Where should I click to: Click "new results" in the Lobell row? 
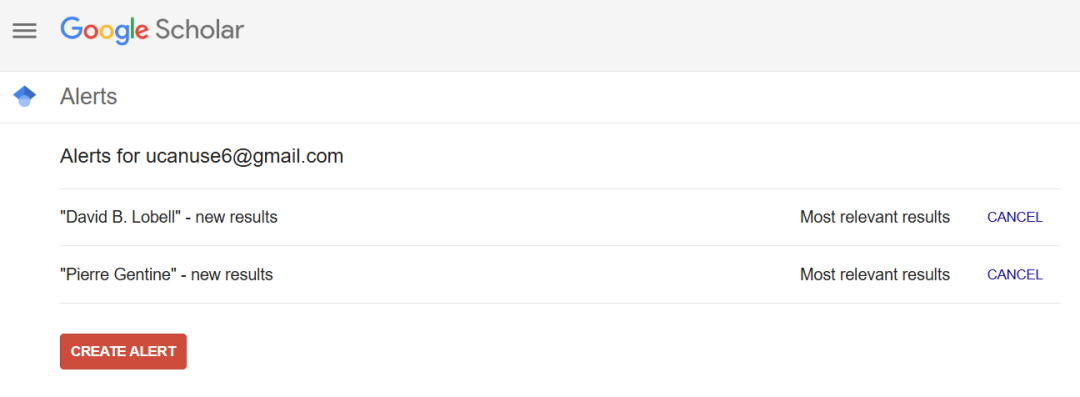[x=236, y=217]
